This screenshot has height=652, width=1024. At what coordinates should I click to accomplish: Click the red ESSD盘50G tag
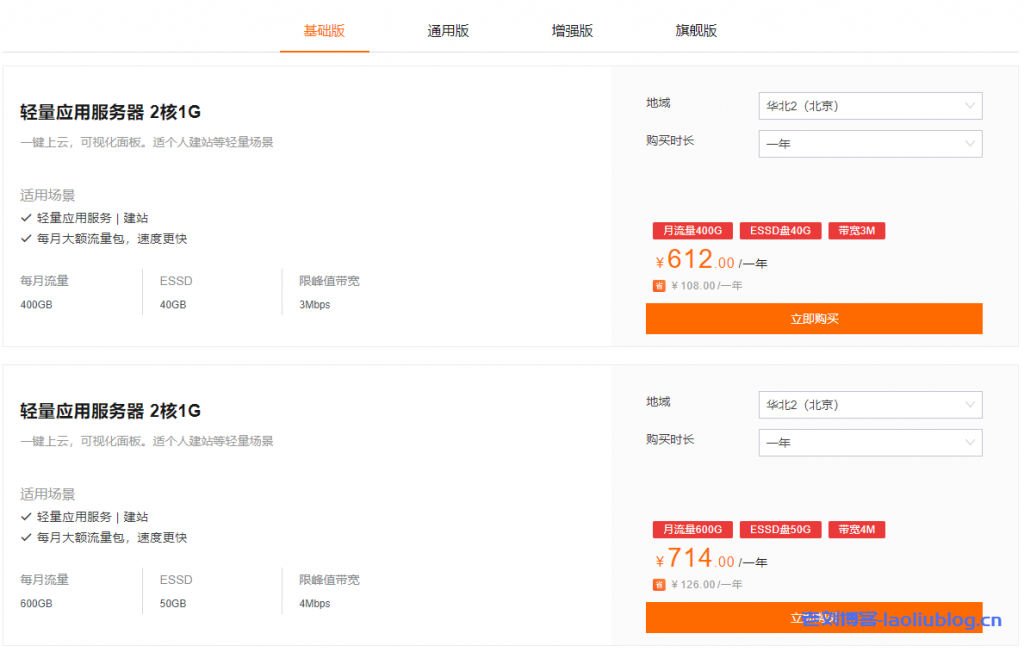coord(780,530)
